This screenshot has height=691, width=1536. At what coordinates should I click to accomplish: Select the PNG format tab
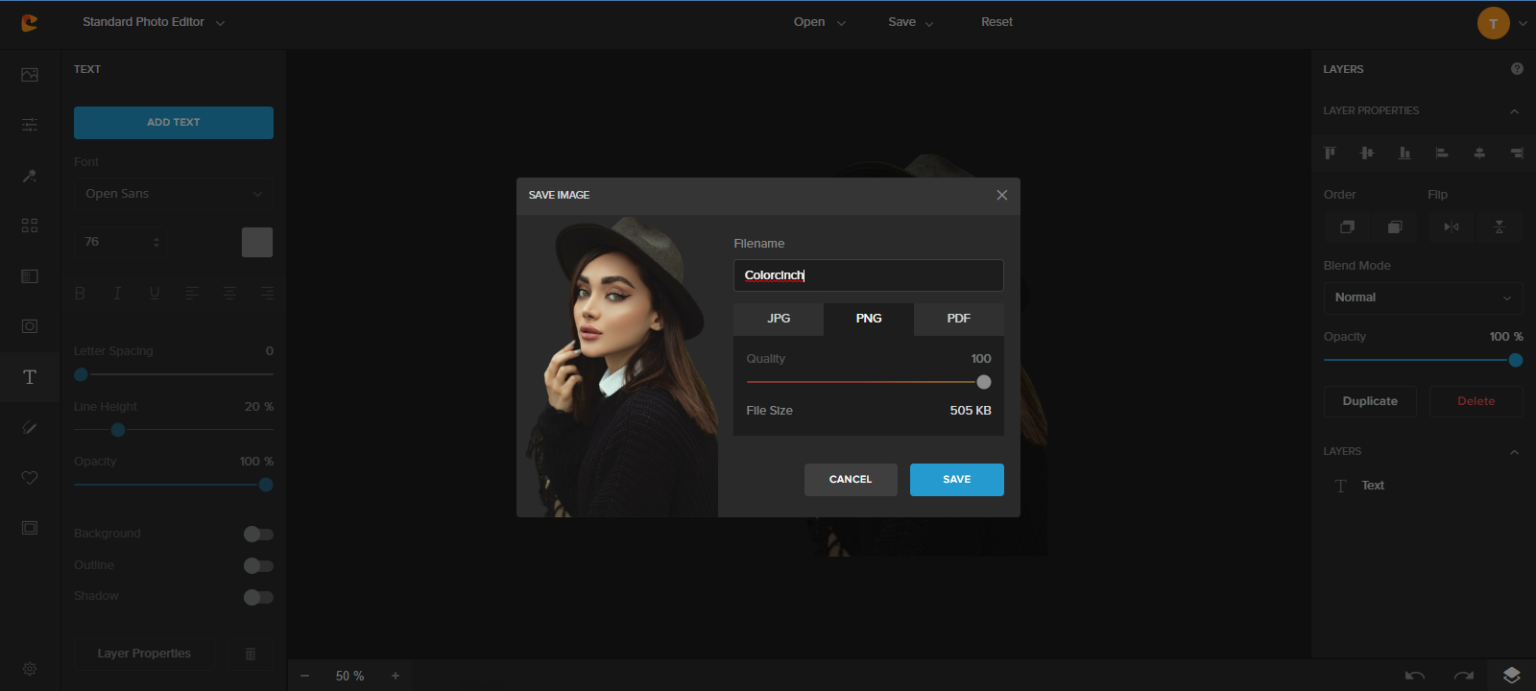point(869,319)
